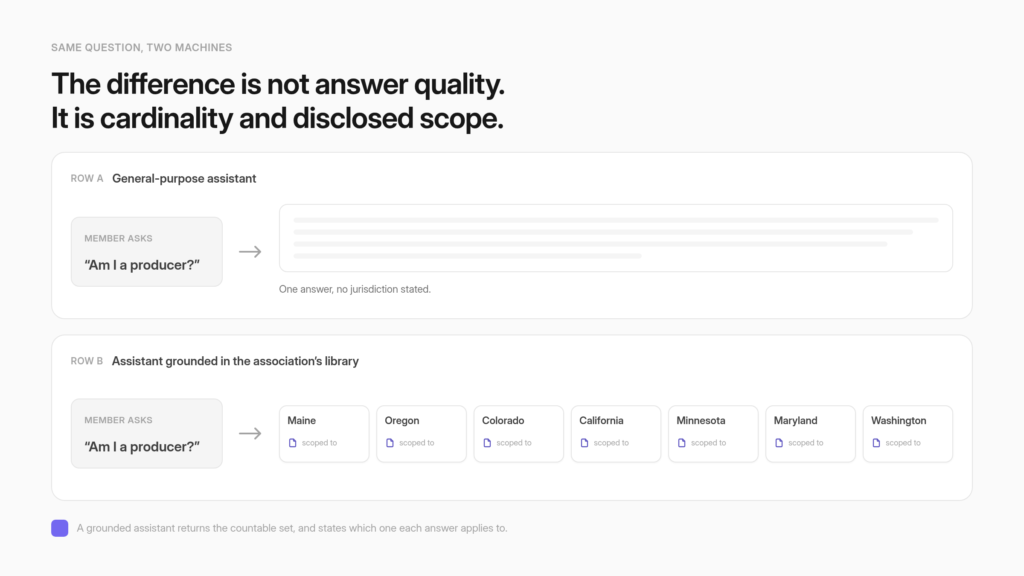Select the Oregon state name
Screen dimensions: 1024x576
click(x=402, y=421)
